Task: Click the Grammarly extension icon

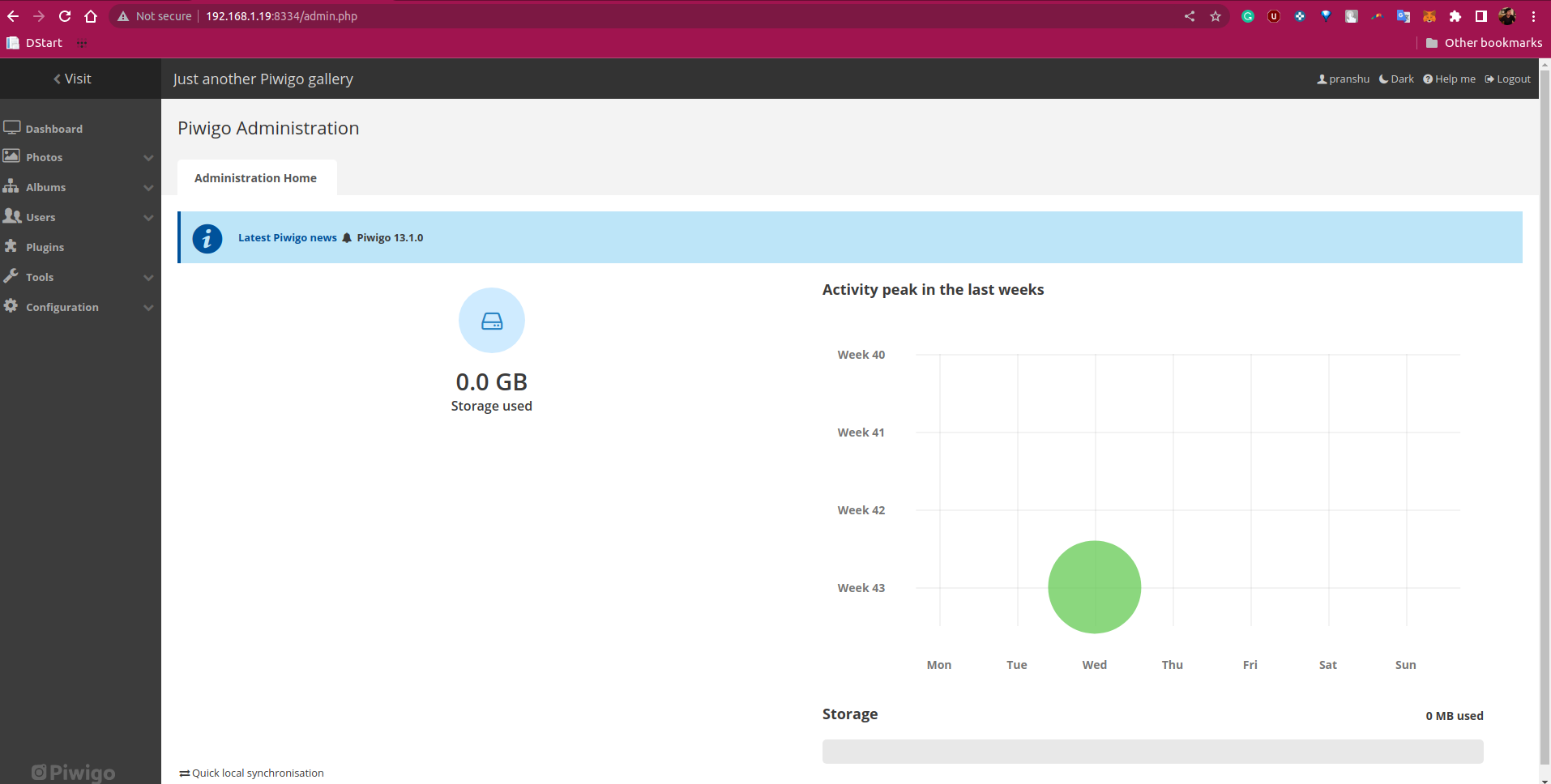Action: tap(1248, 16)
